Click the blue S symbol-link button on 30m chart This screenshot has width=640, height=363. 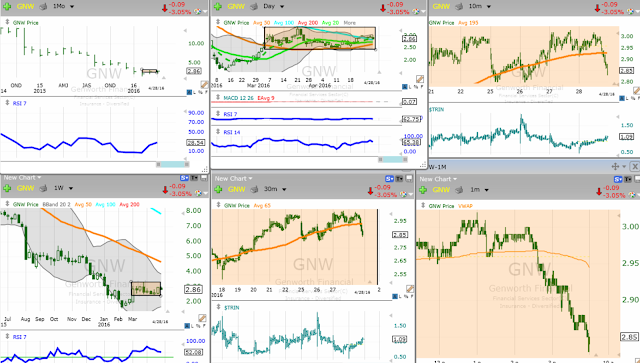[x=389, y=178]
